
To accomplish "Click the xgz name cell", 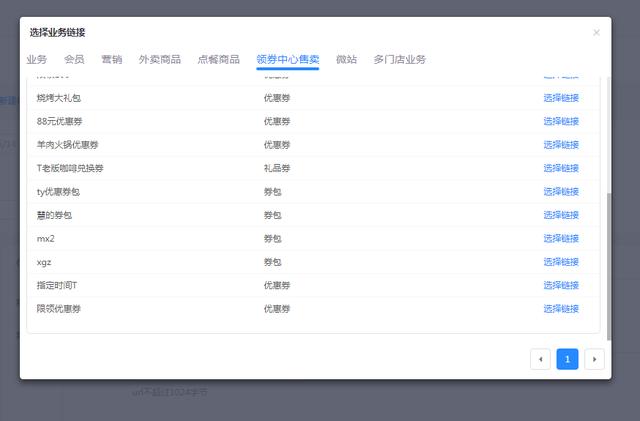I will pyautogui.click(x=44, y=262).
